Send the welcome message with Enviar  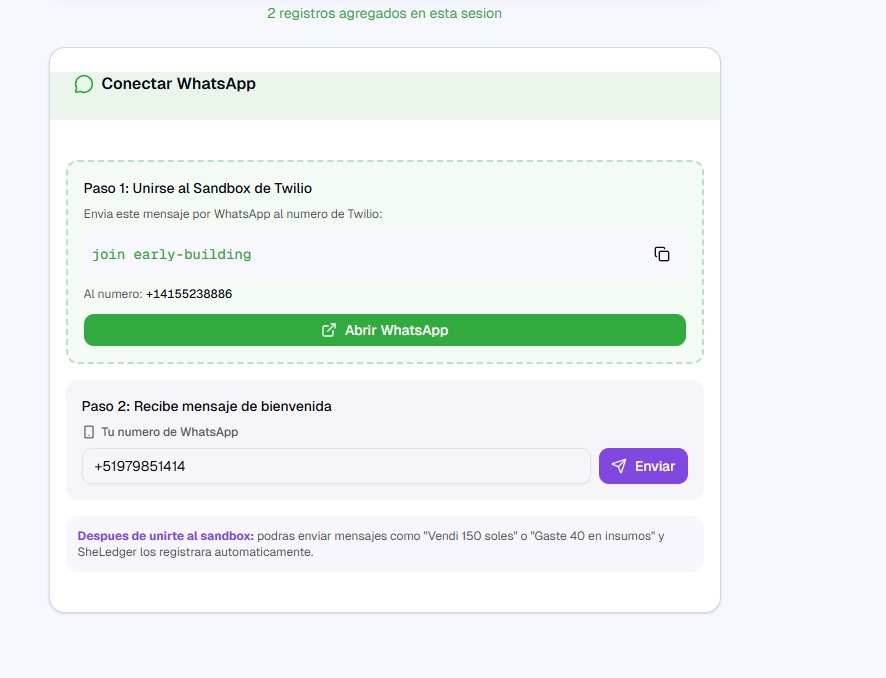tap(643, 466)
